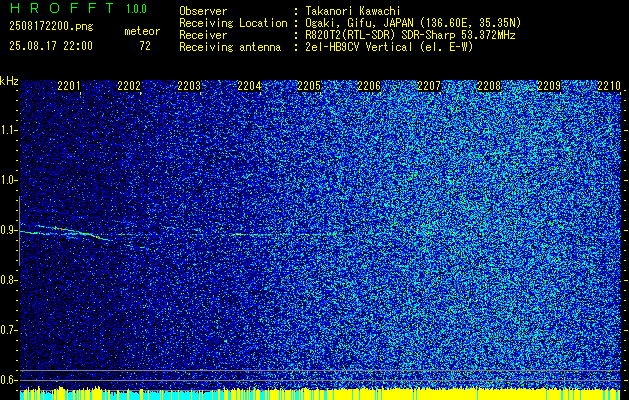The width and height of the screenshot is (629, 400).
Task: Click the 2209 time marker
Action: tap(549, 86)
